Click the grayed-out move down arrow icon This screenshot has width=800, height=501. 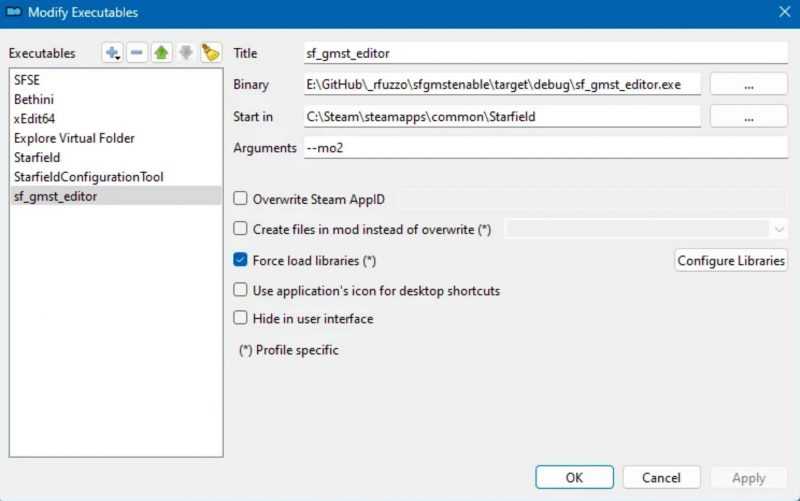pos(186,53)
